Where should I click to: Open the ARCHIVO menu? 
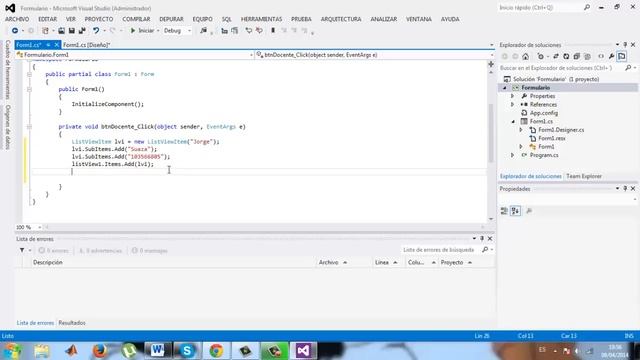[17, 19]
